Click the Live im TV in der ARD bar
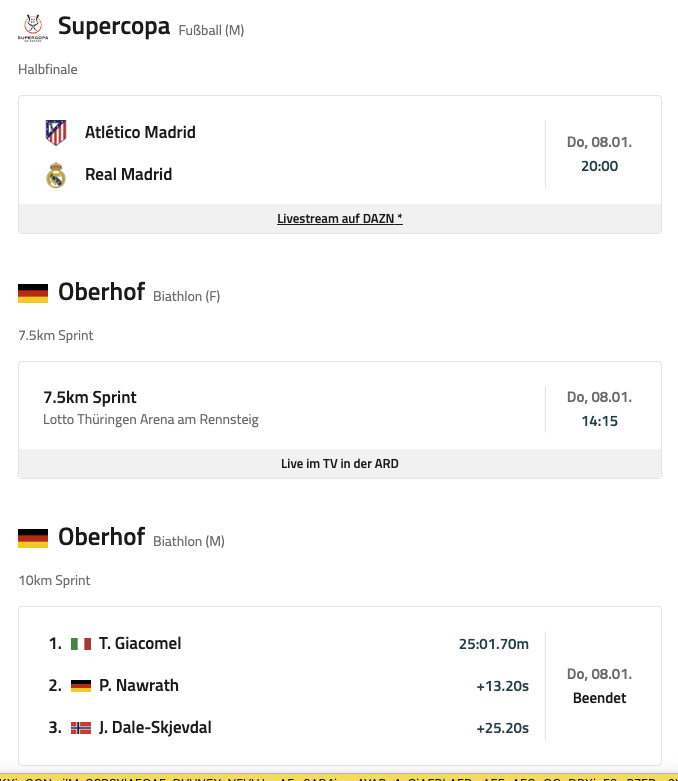The height and width of the screenshot is (781, 678). [x=339, y=464]
